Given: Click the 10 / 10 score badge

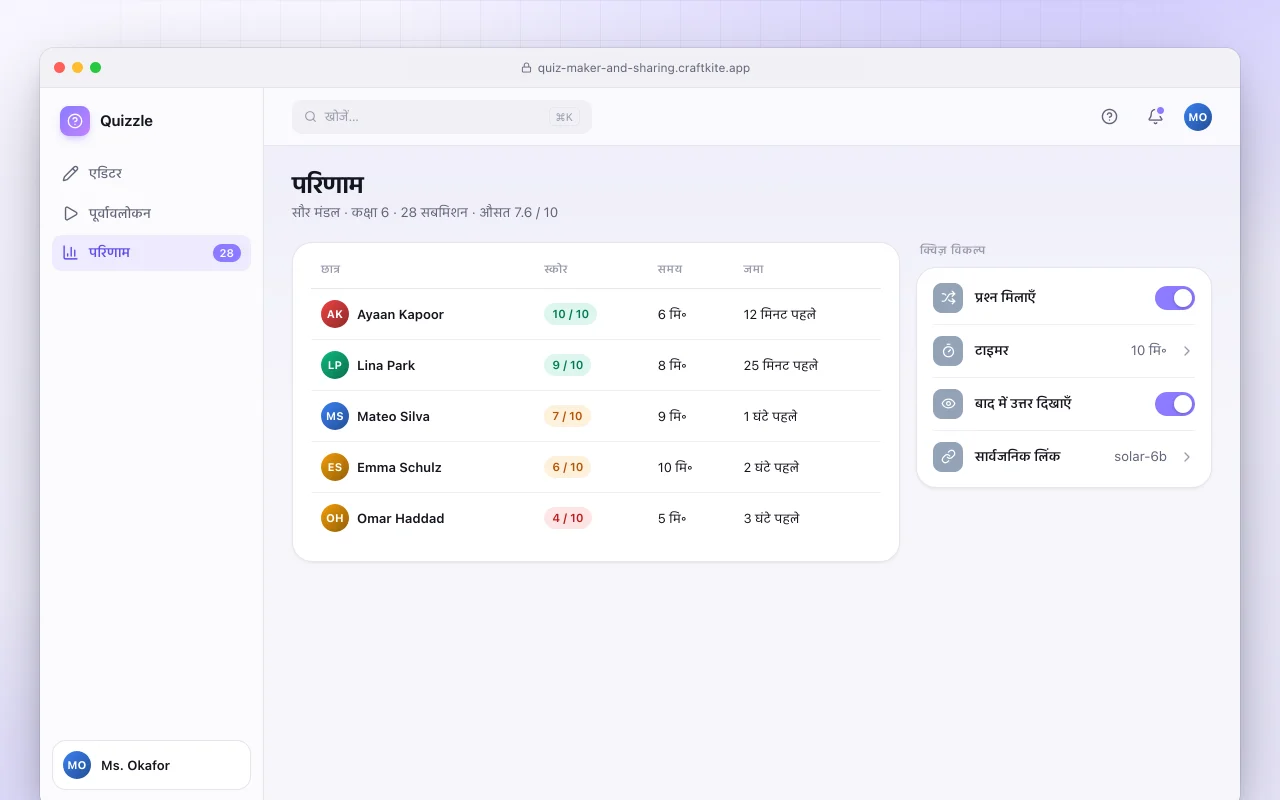Looking at the screenshot, I should 570,314.
